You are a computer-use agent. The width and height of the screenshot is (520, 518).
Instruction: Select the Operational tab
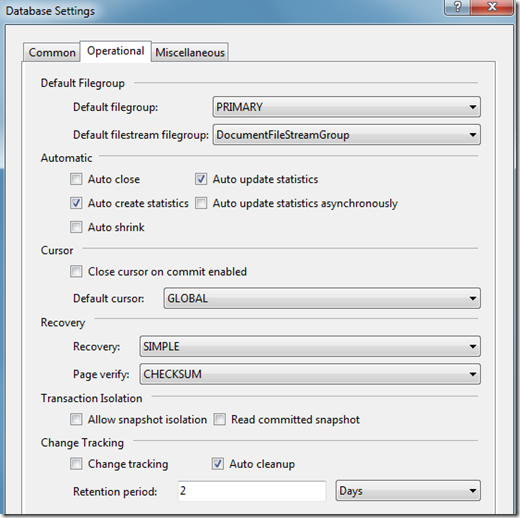116,51
